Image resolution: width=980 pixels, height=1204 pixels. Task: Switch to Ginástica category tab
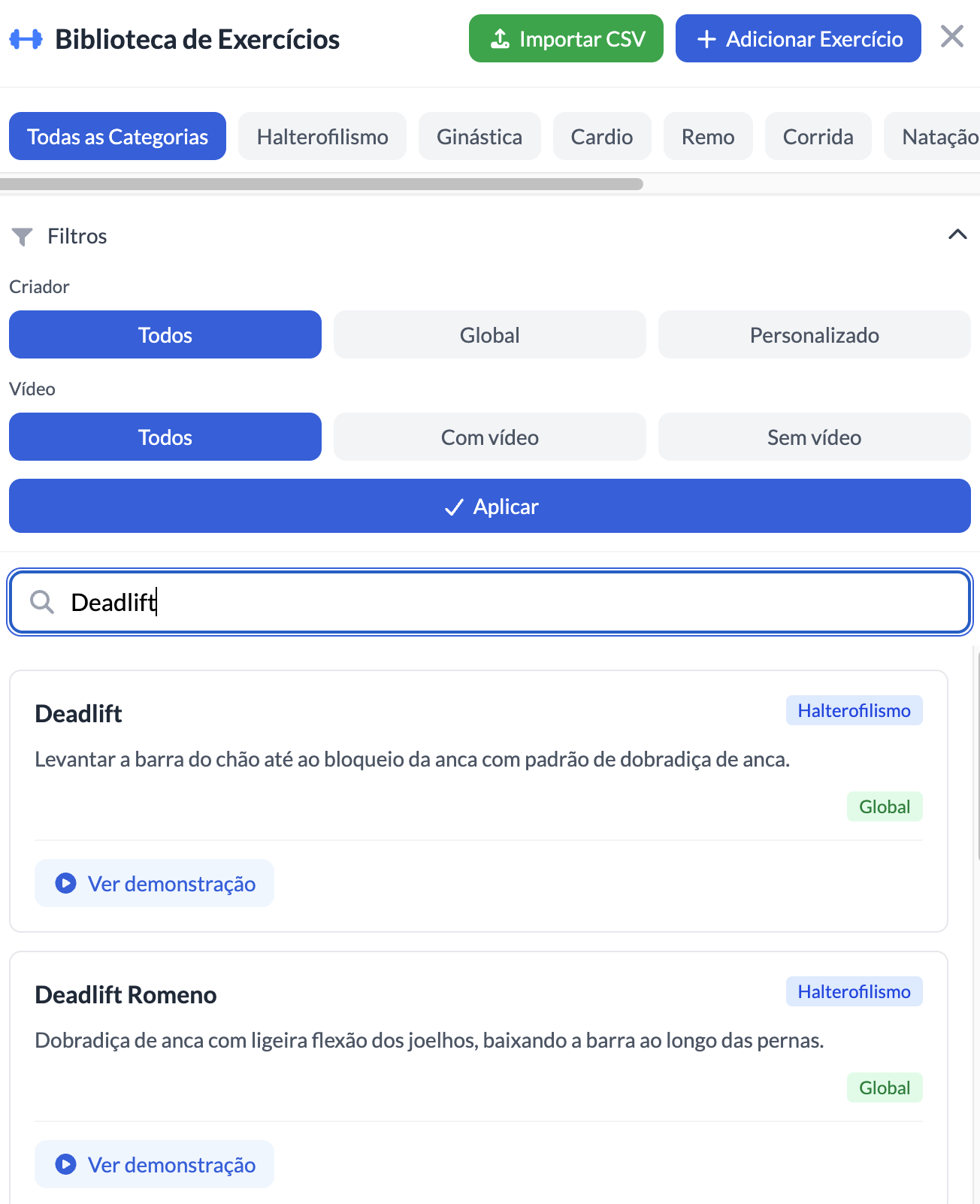point(479,136)
